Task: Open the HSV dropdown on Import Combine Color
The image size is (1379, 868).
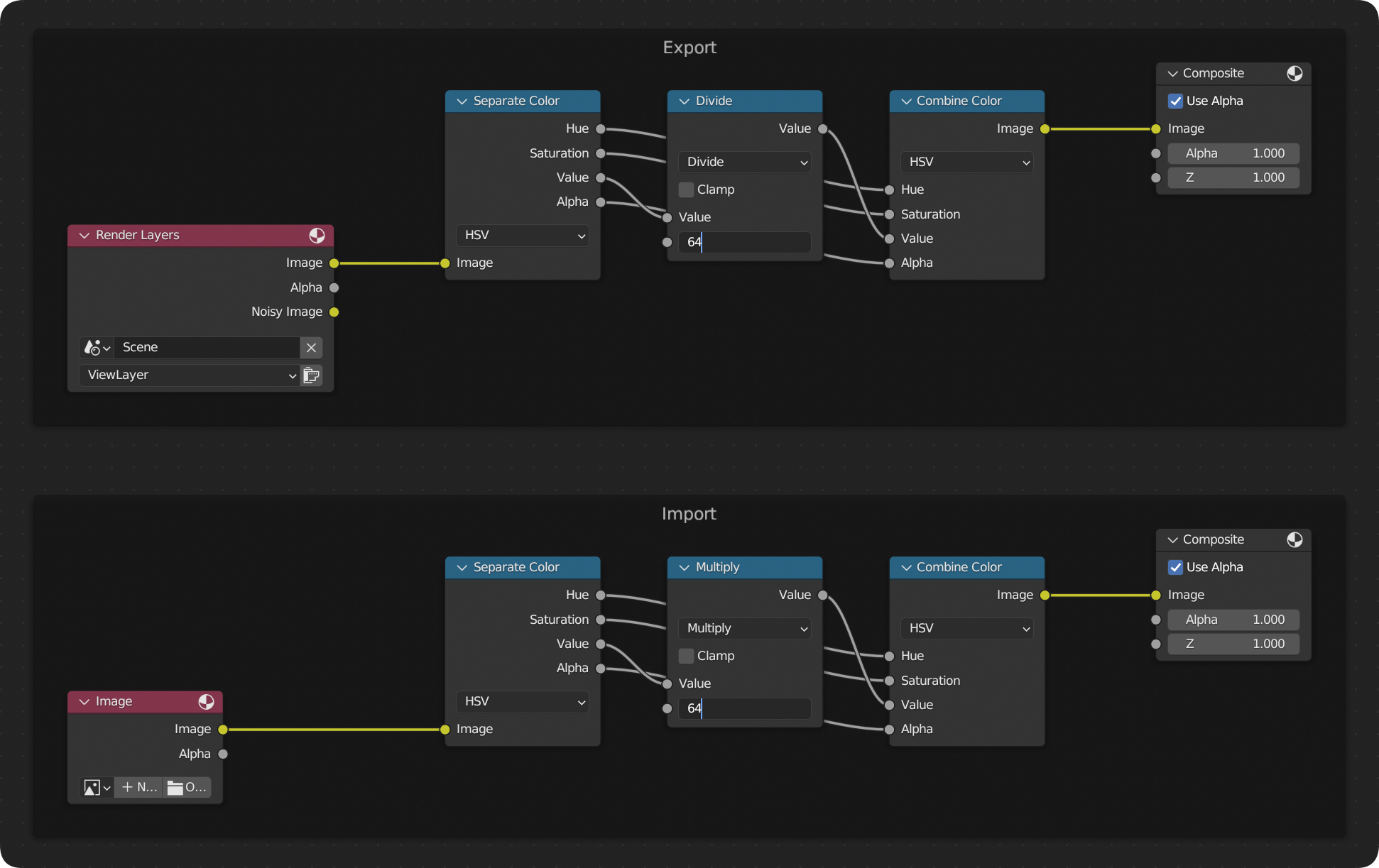Action: pyautogui.click(x=966, y=628)
